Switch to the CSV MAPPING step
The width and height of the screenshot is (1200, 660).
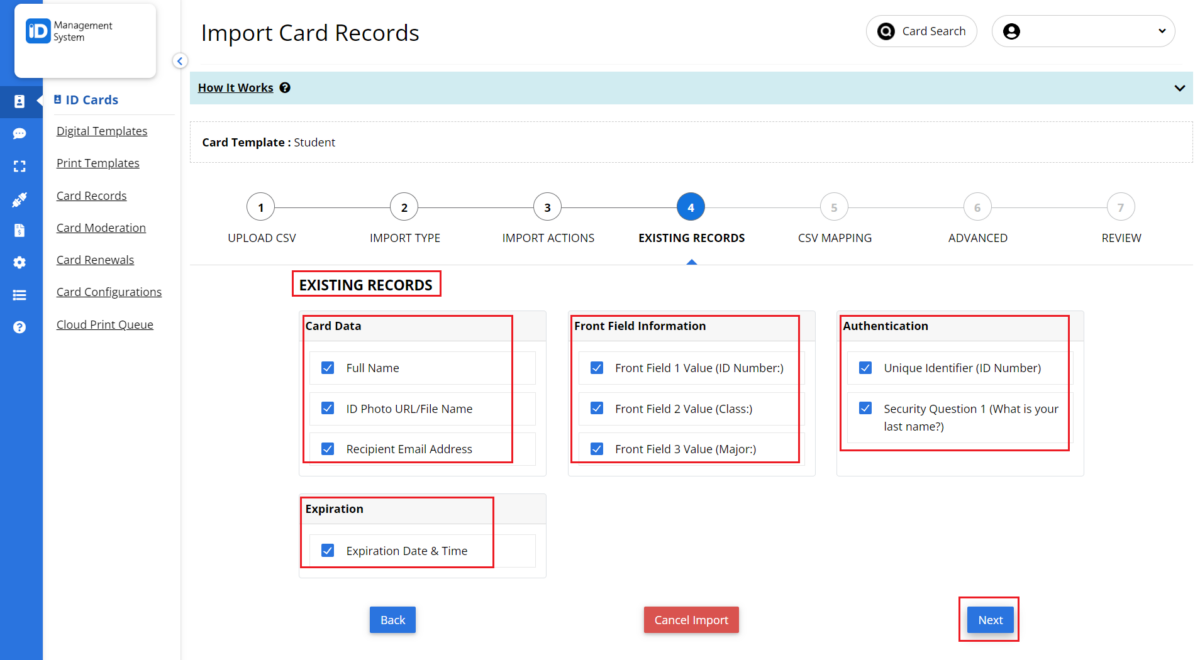[x=834, y=207]
